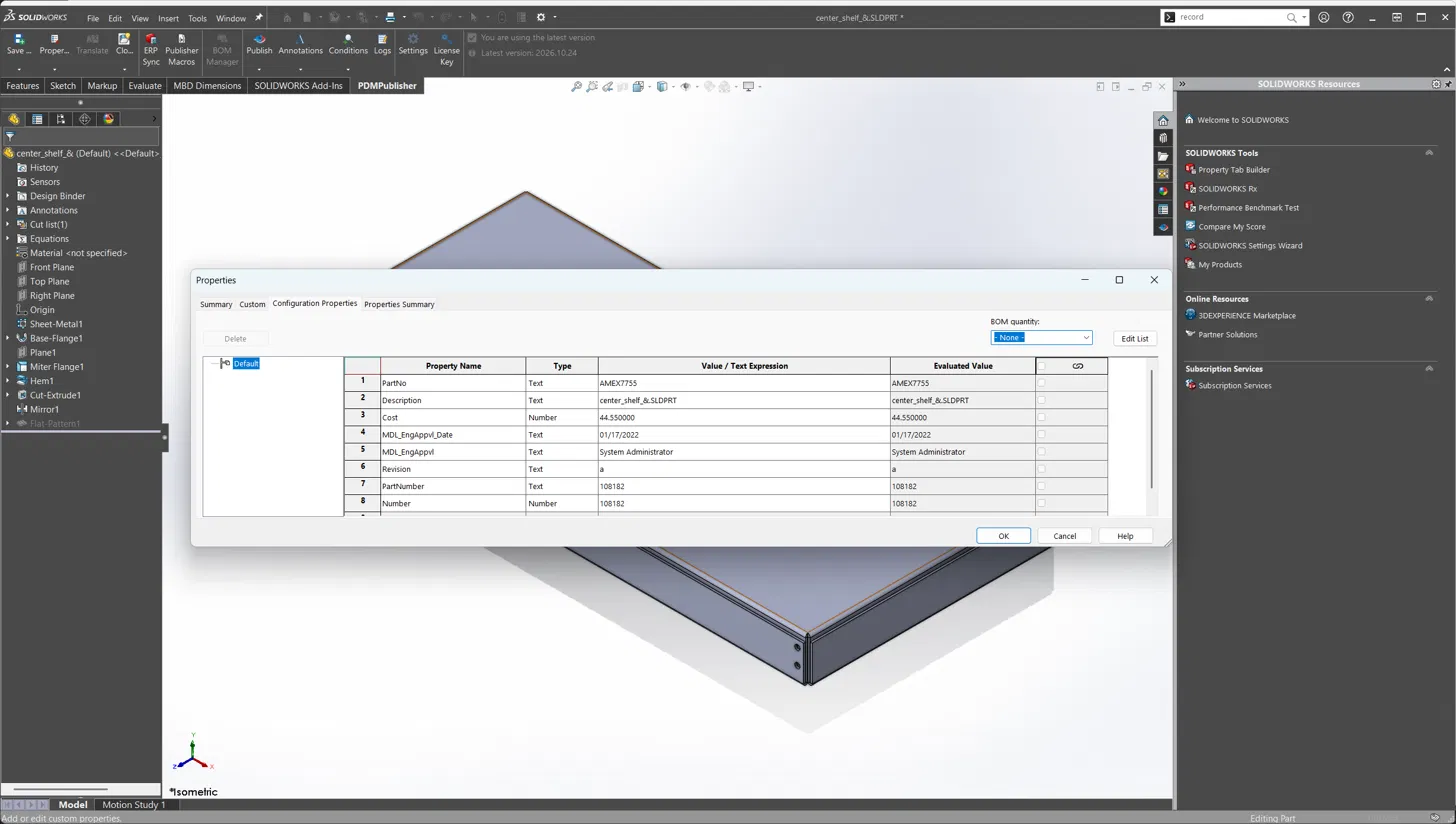Screen dimensions: 1456x824
Task: Open the ConfigurationManager tab icon
Action: click(61, 119)
